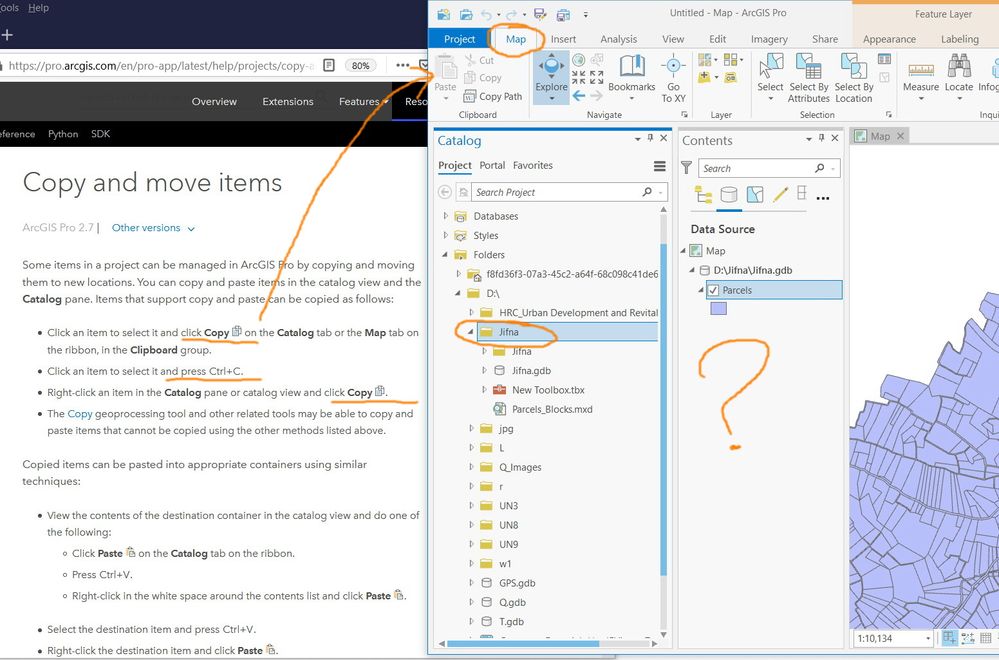
Task: Open Other versions dropdown on help page
Action: 153,228
